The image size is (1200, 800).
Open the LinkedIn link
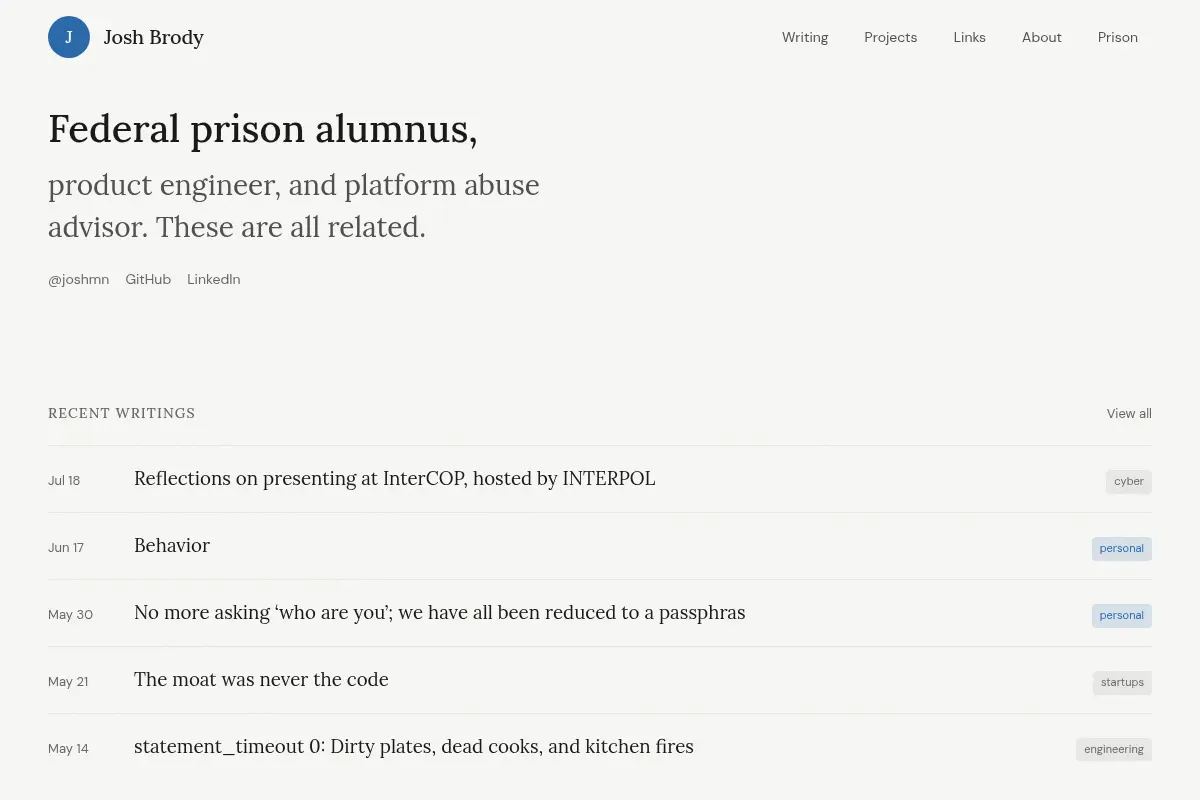(x=213, y=280)
